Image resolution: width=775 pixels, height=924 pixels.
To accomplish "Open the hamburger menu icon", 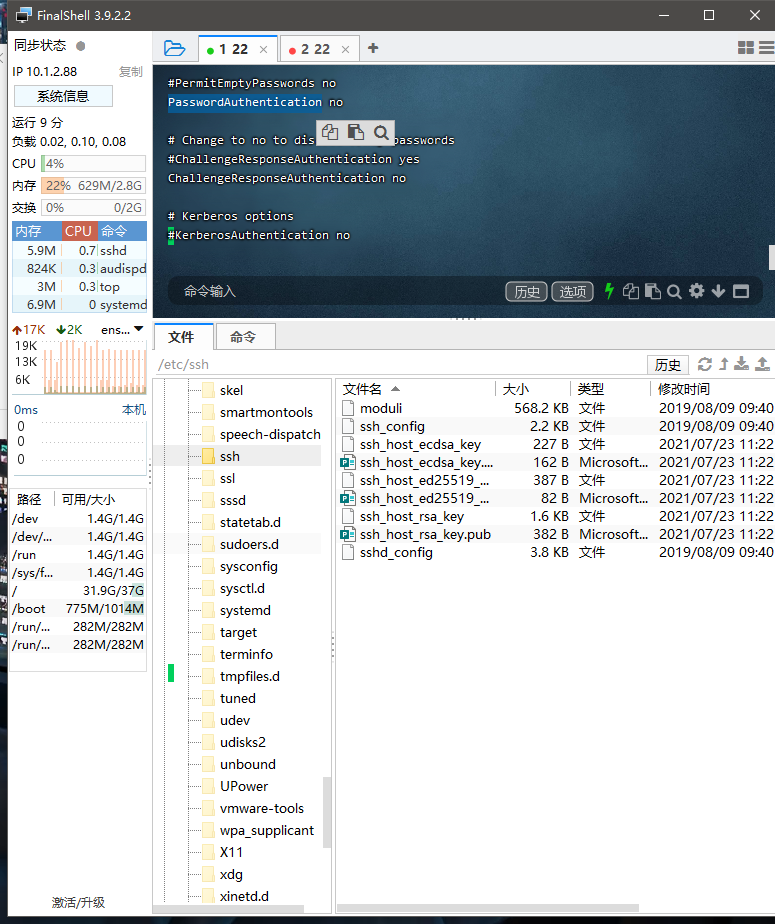I will (x=767, y=48).
